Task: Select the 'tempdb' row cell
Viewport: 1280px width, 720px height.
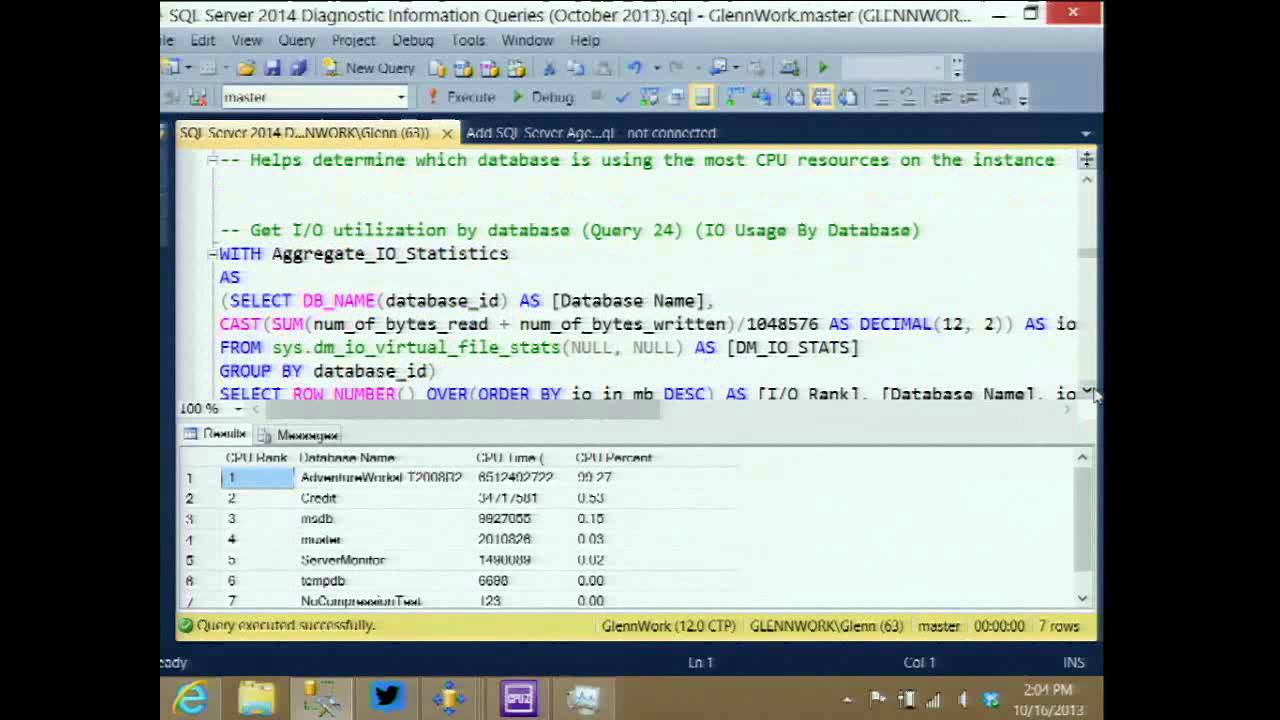Action: (384, 581)
